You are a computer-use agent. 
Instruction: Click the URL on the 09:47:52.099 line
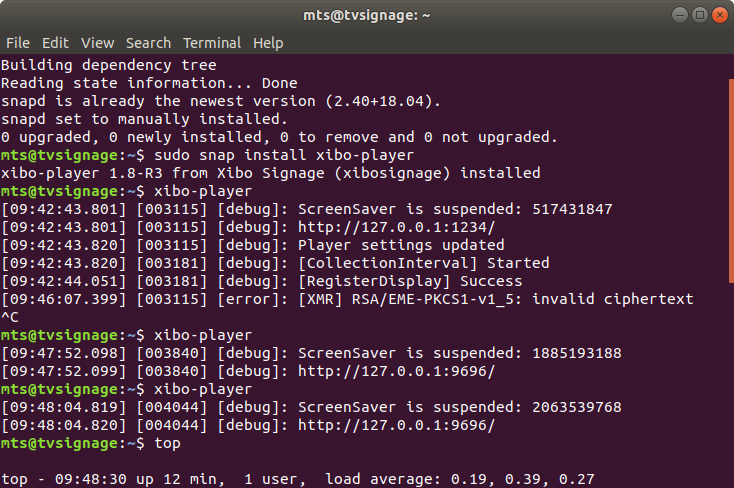click(x=396, y=371)
